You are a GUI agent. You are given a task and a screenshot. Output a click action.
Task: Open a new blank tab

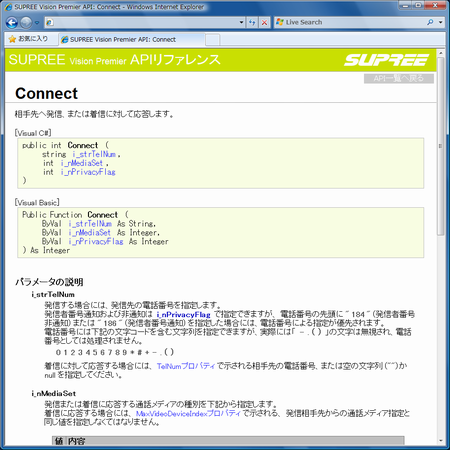click(x=212, y=40)
